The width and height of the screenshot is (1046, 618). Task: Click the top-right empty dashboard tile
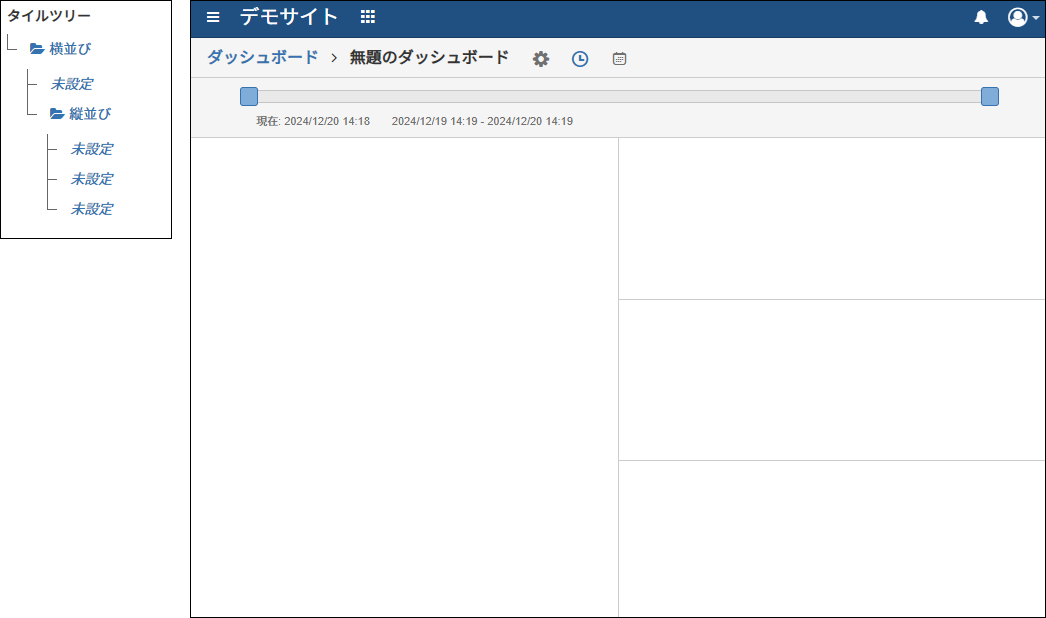(832, 218)
